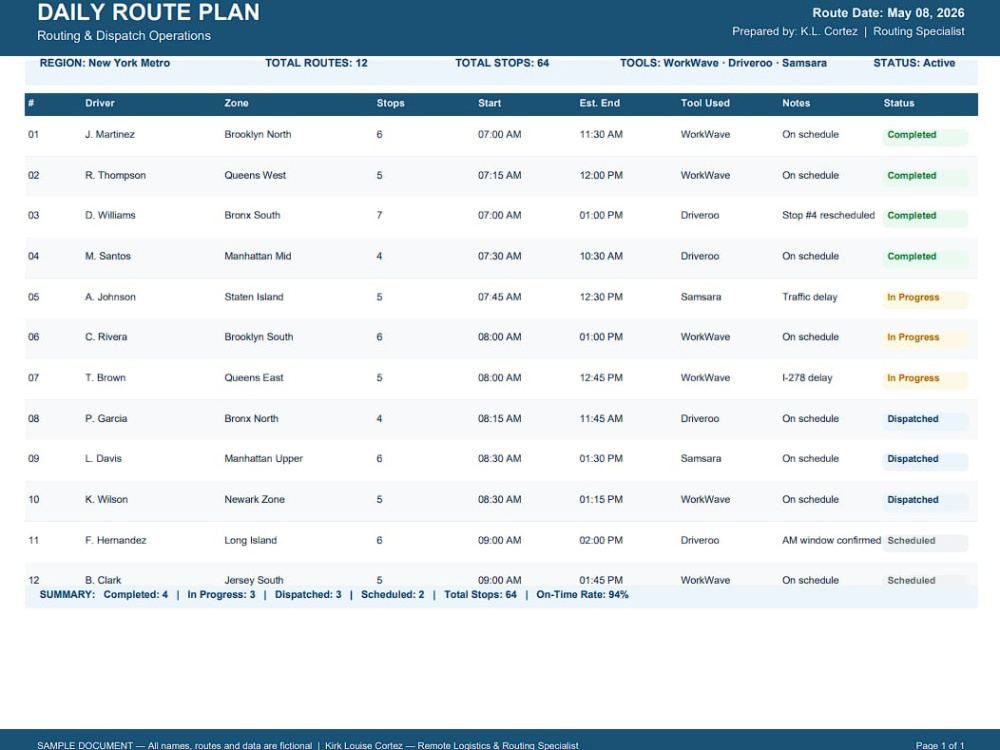Click the I-278 delay note
The height and width of the screenshot is (750, 1000).
click(807, 378)
